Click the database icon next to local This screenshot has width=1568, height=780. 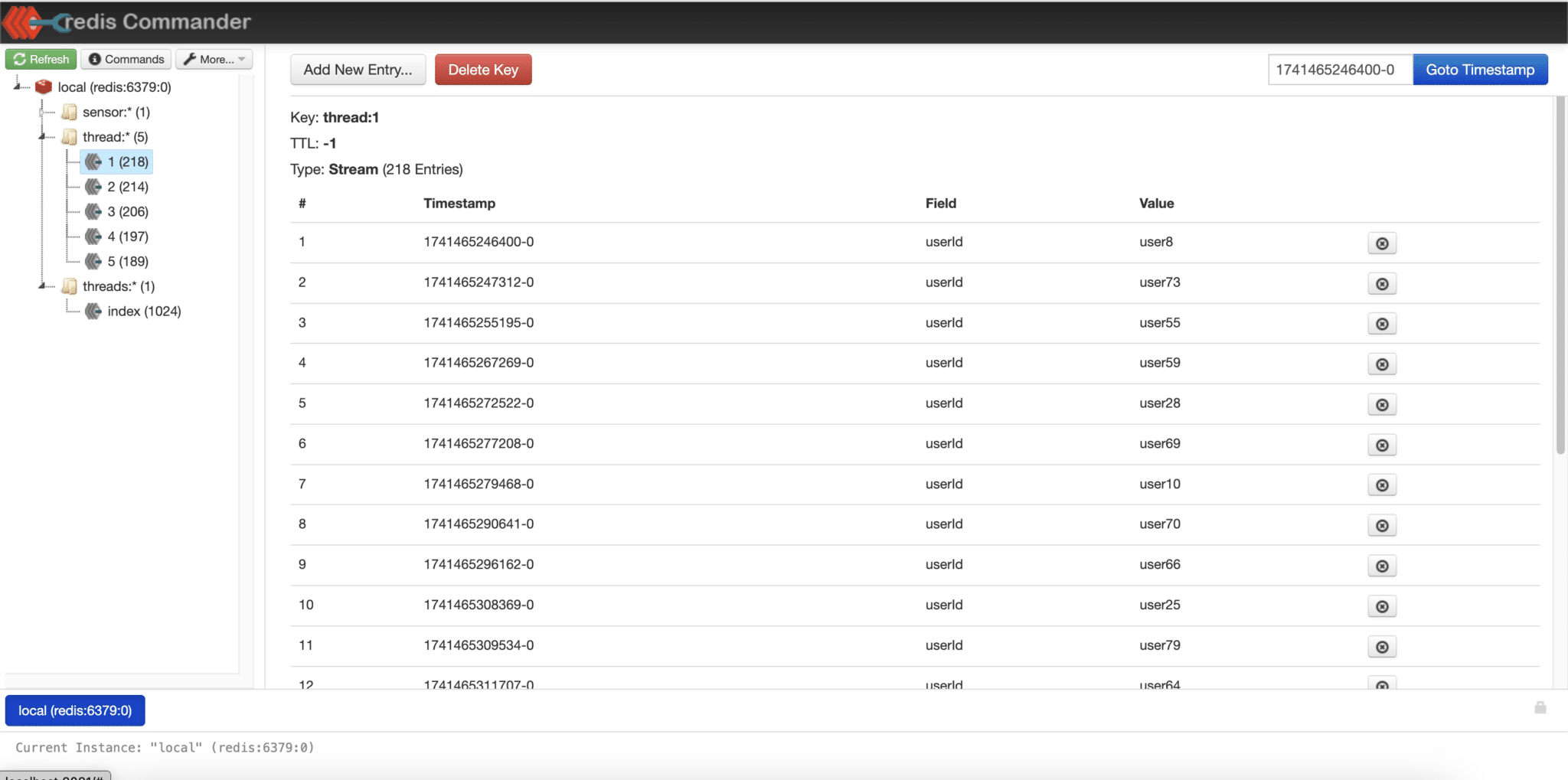[x=44, y=86]
